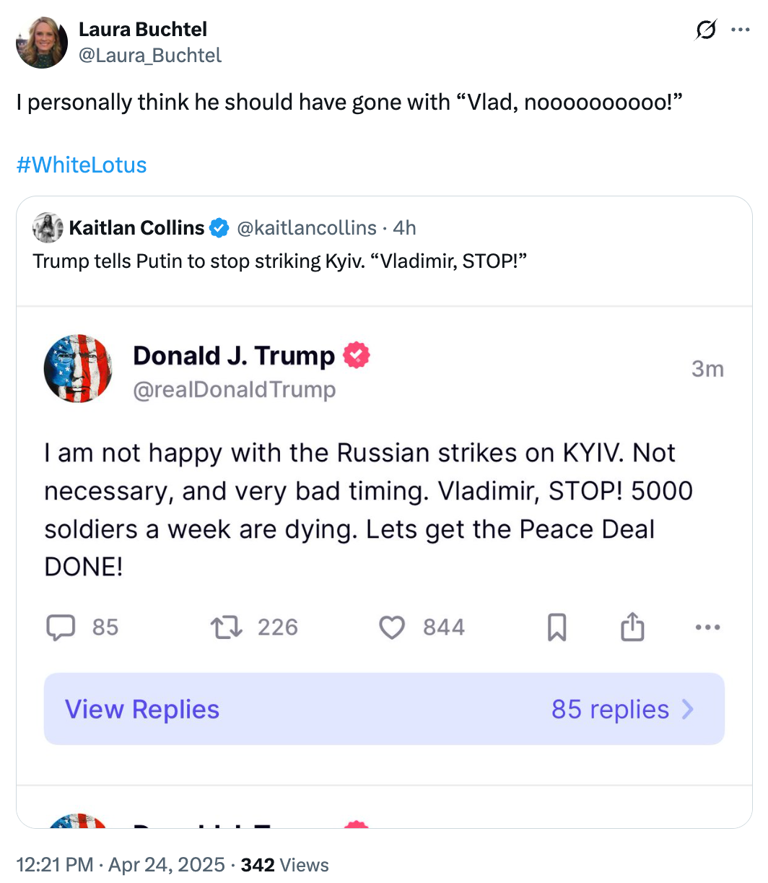
Task: Bookmark Trump's post
Action: coord(557,627)
